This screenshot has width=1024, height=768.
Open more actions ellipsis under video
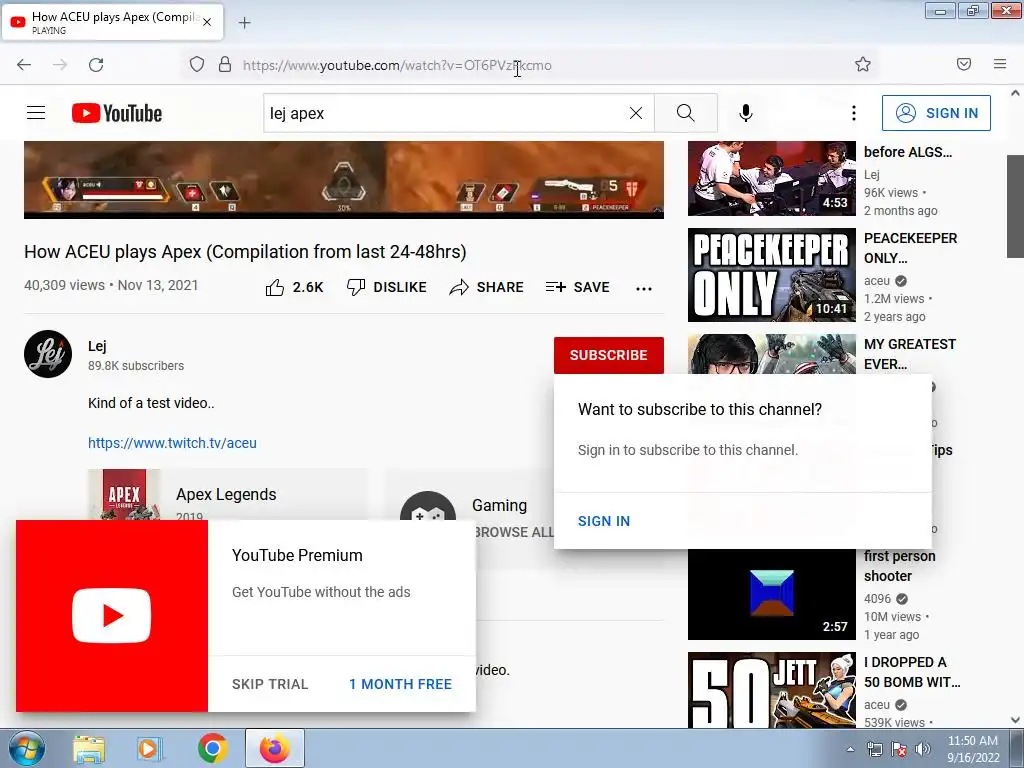(644, 289)
